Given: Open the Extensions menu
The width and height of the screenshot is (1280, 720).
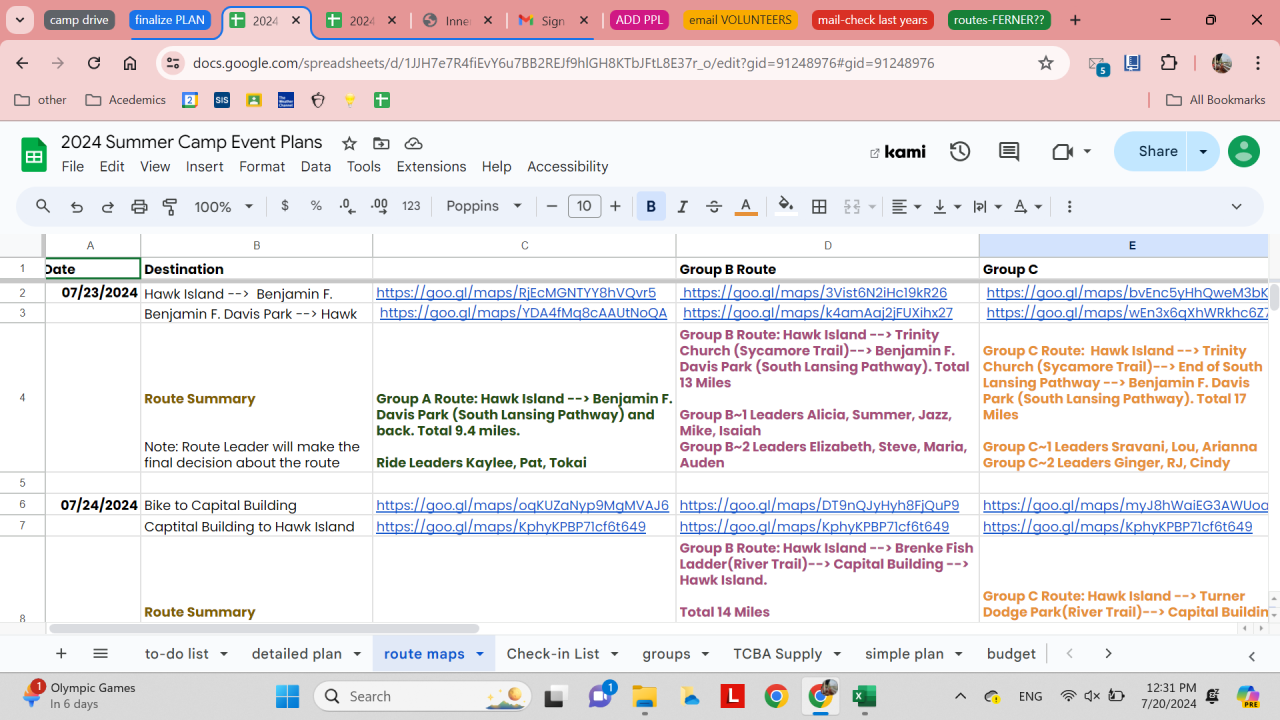Looking at the screenshot, I should 431,167.
